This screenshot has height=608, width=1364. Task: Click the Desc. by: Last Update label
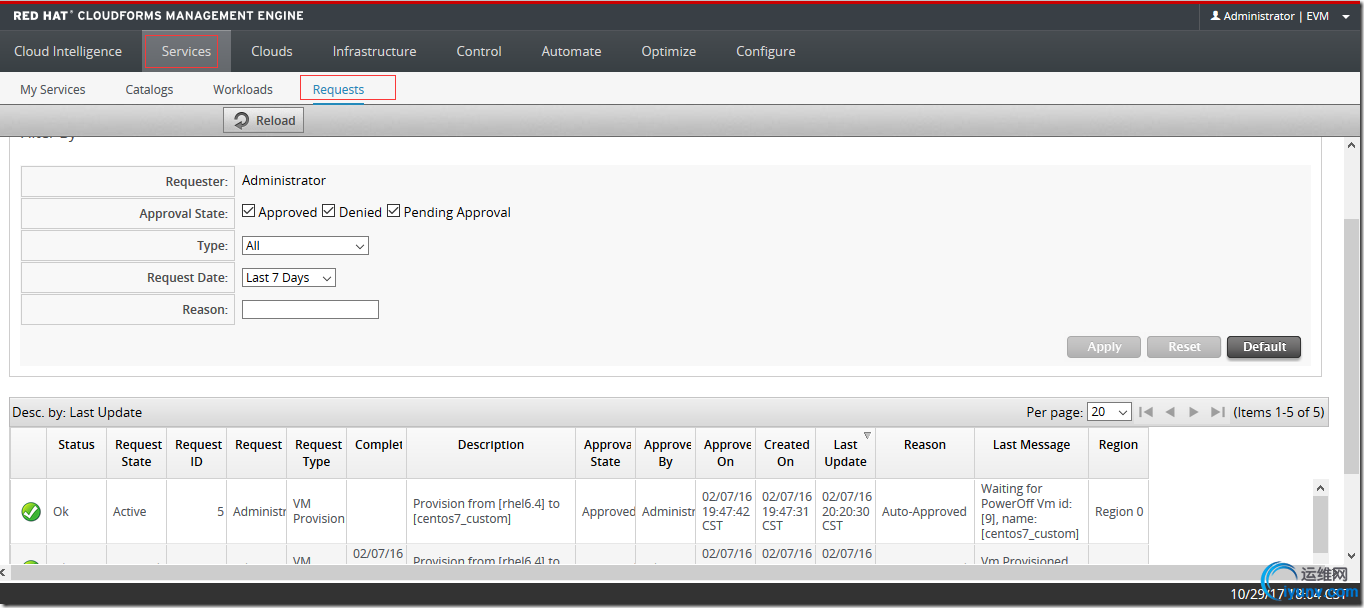coord(77,412)
